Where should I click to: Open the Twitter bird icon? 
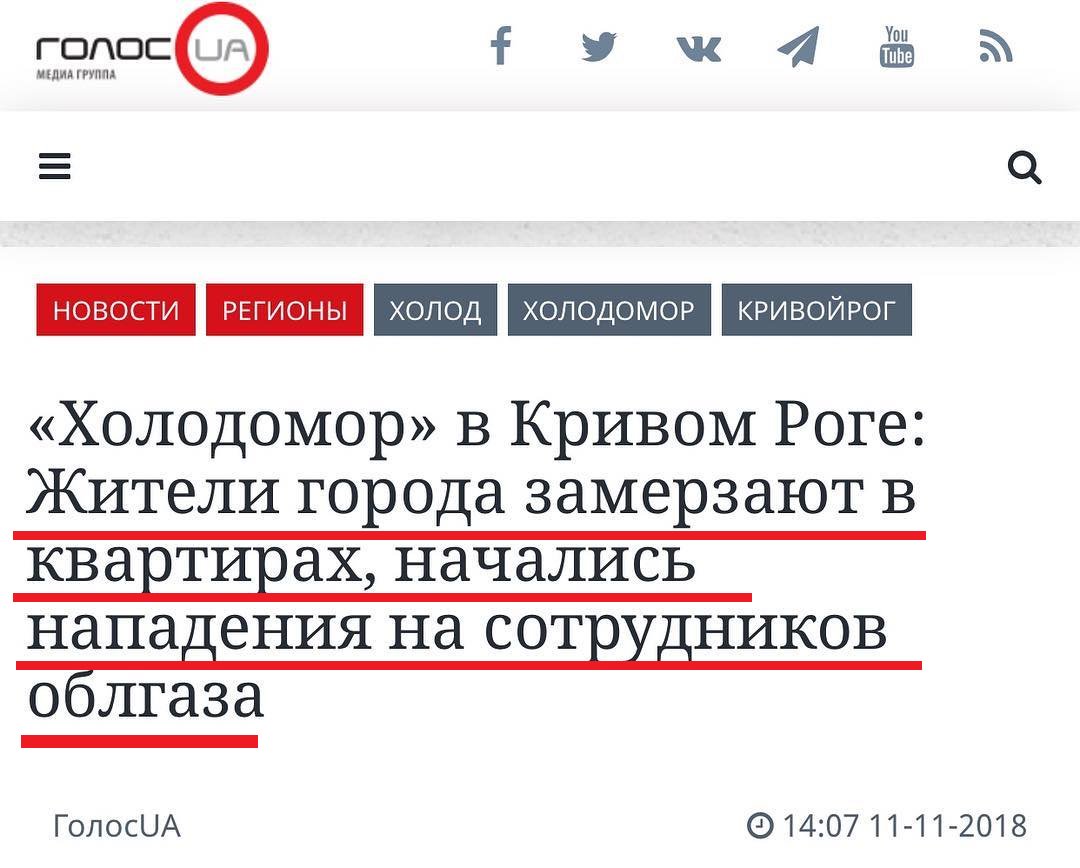pos(599,47)
